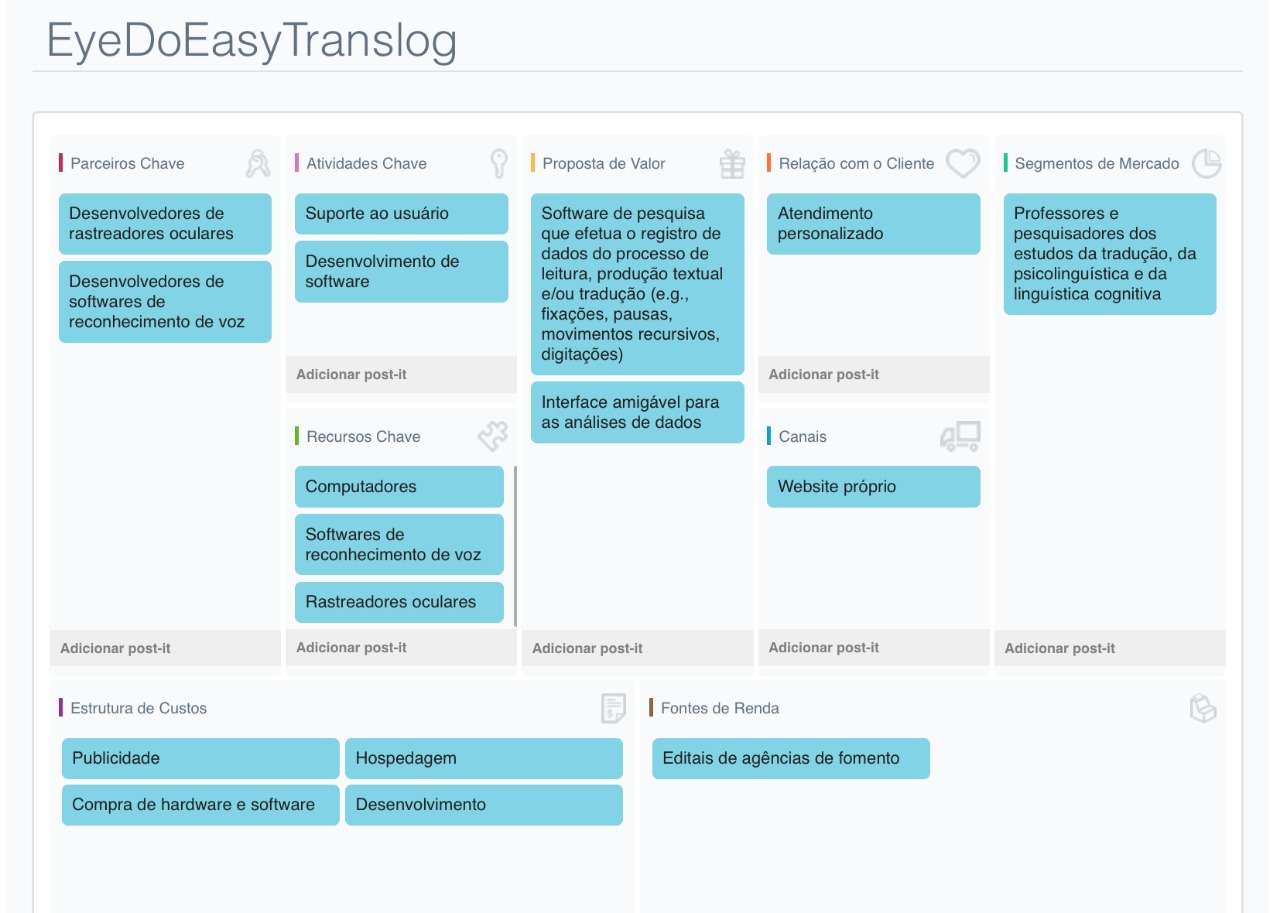Add a post-it under Segmentos de Mercado
Screen dimensions: 1280x913
1060,648
